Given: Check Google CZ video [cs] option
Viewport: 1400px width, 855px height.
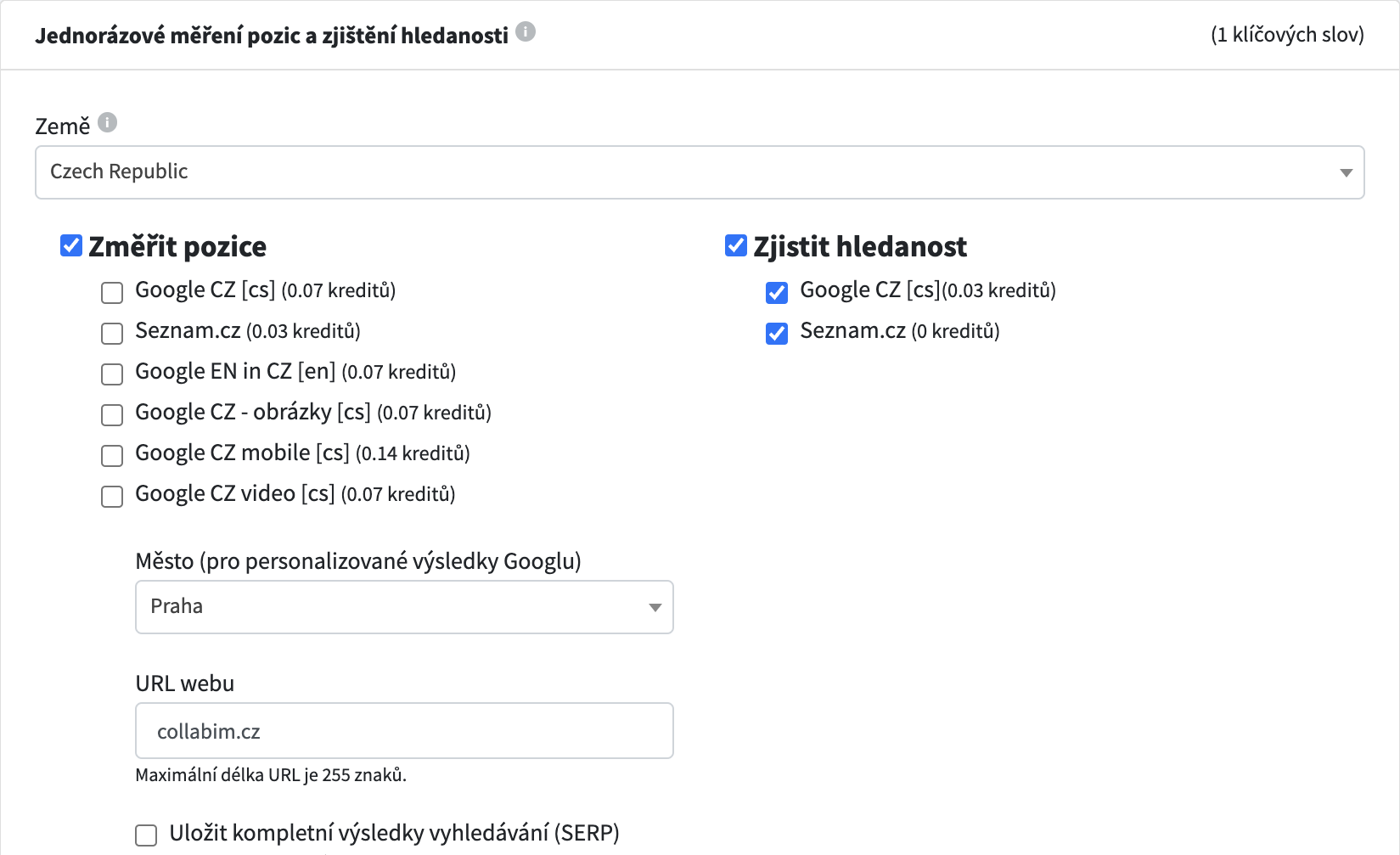Looking at the screenshot, I should [112, 497].
